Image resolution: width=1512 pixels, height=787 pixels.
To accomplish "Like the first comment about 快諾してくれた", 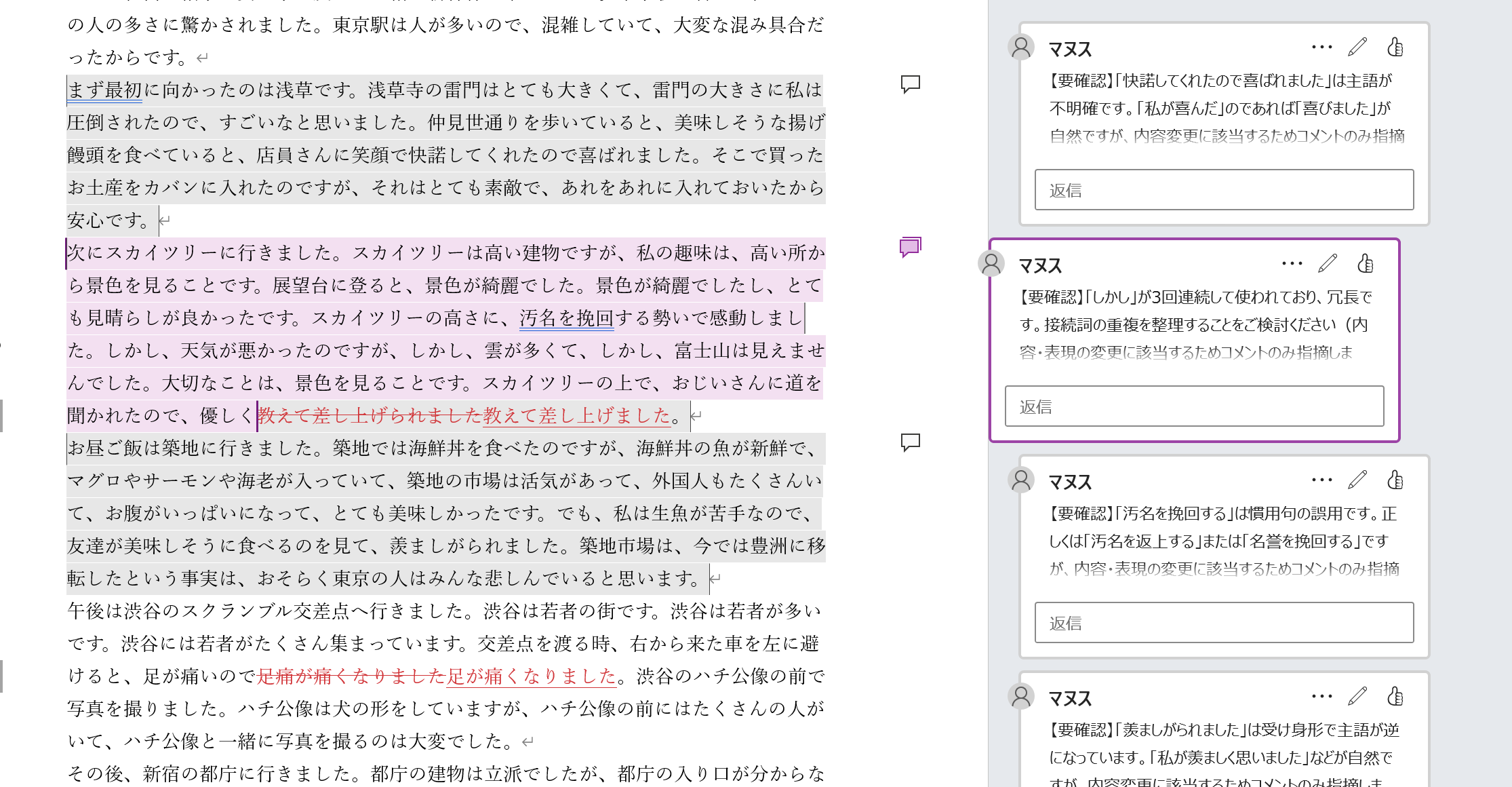I will click(1395, 47).
